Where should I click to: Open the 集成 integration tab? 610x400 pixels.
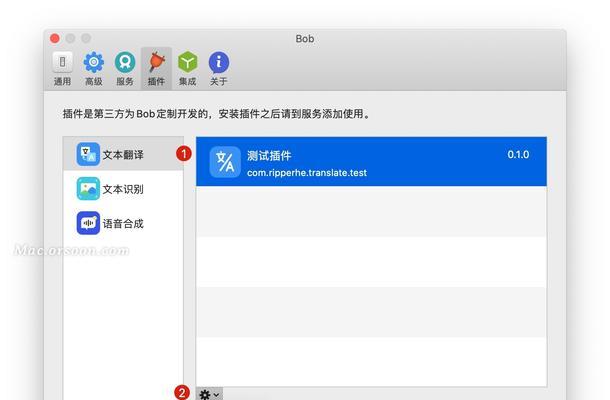tap(188, 68)
